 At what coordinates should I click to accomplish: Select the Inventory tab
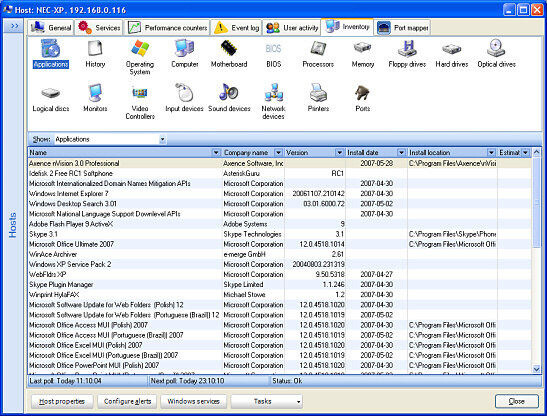347,27
